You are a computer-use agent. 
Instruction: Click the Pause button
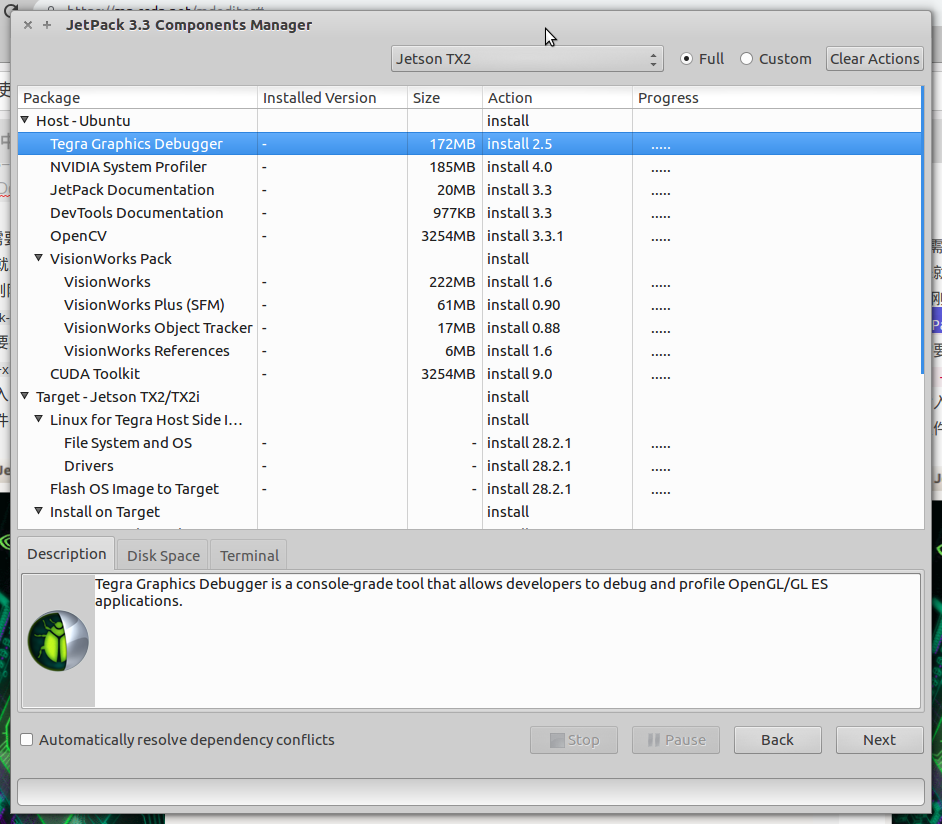tap(676, 740)
